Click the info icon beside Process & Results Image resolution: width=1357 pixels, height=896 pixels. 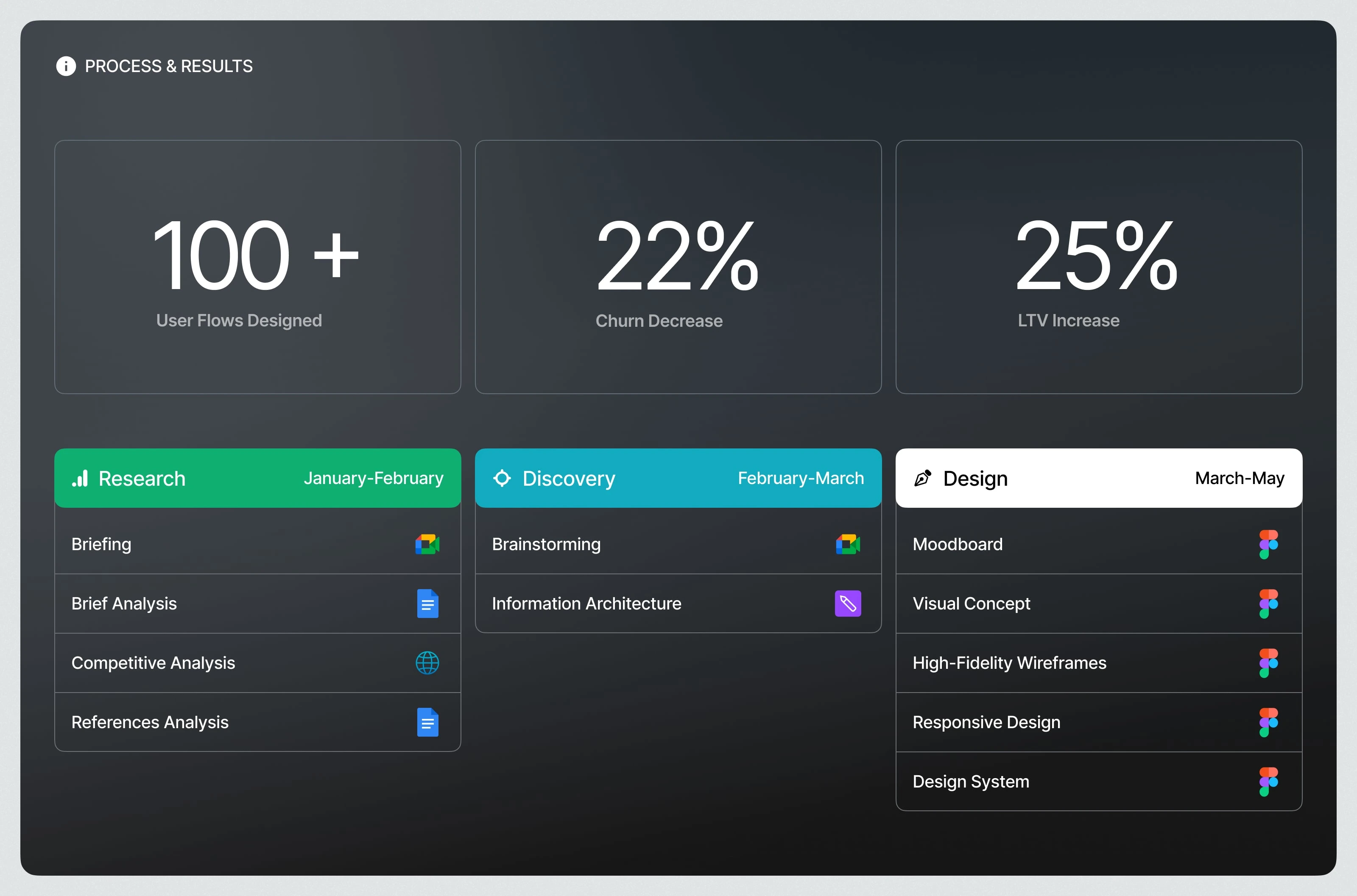point(66,66)
